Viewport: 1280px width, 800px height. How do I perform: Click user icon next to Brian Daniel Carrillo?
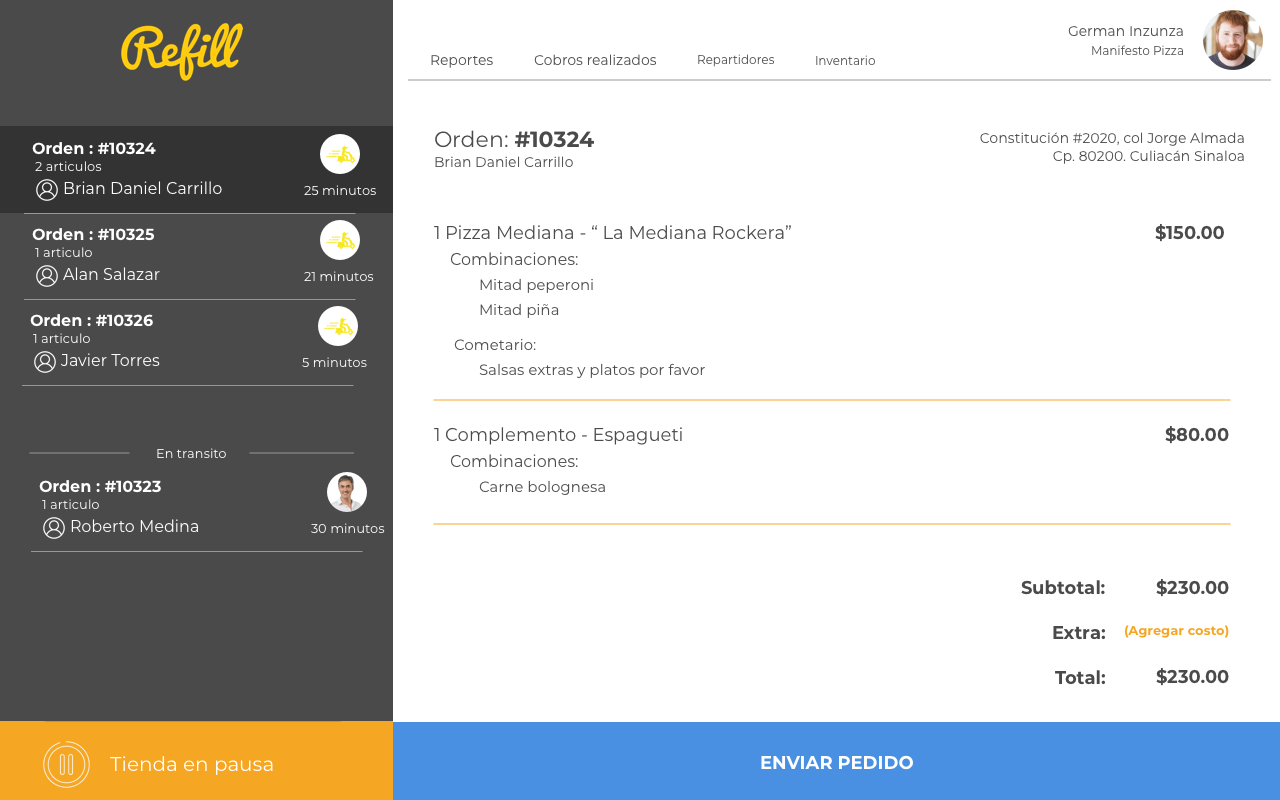click(x=47, y=190)
